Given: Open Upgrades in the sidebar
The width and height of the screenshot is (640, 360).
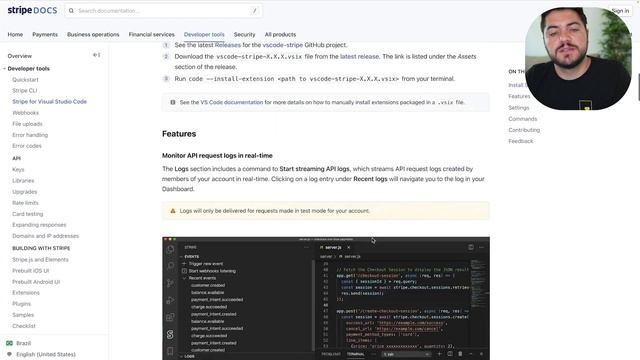Looking at the screenshot, I should point(24,191).
